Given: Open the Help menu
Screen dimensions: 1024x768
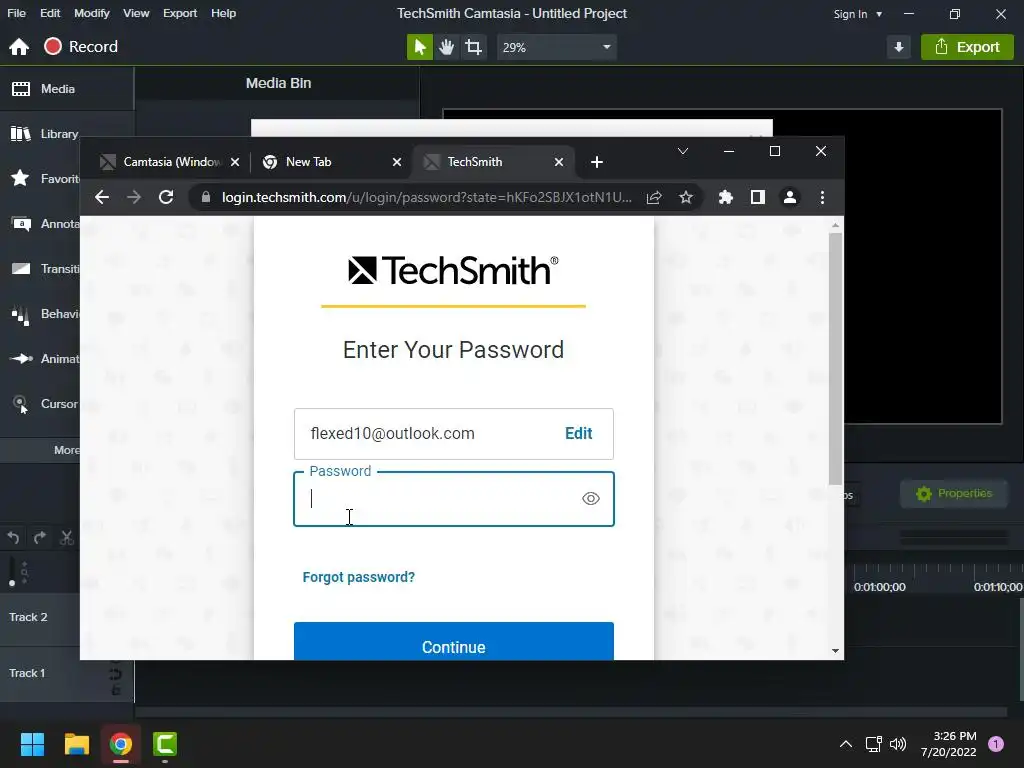Looking at the screenshot, I should point(223,13).
